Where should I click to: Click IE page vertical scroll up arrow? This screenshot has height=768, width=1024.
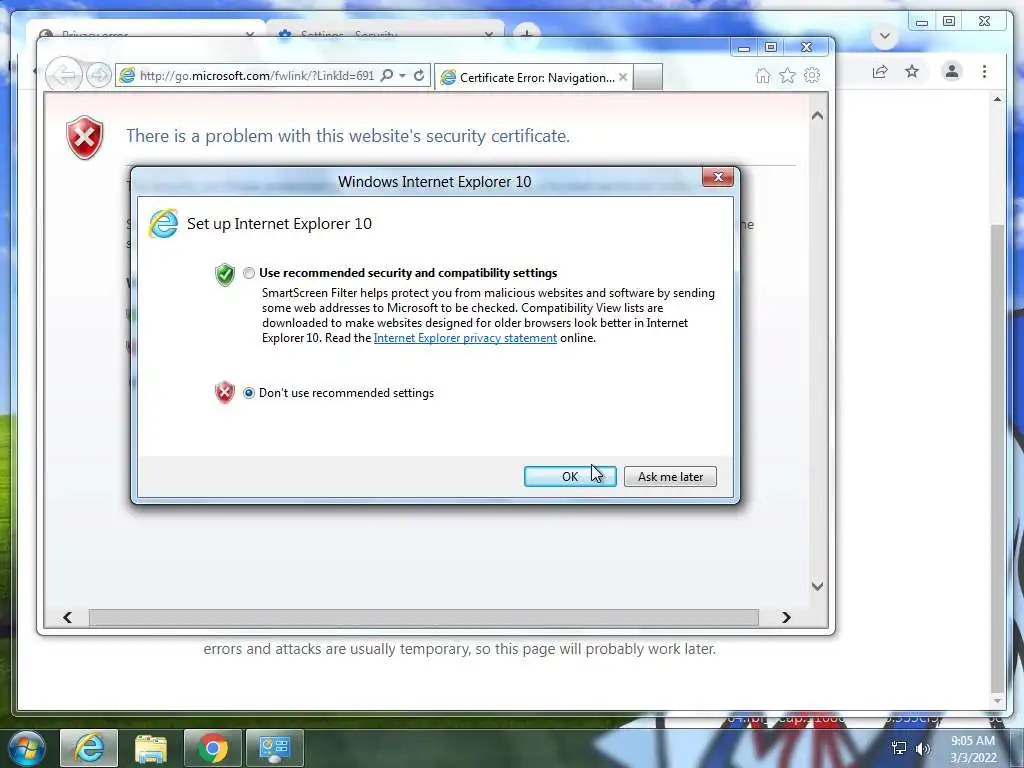click(x=817, y=116)
